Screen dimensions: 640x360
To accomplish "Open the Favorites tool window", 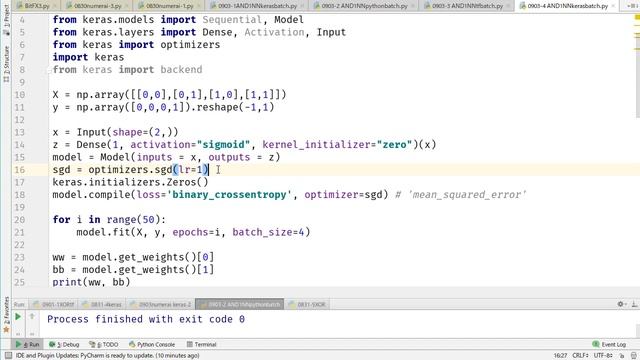I will pyautogui.click(x=6, y=314).
